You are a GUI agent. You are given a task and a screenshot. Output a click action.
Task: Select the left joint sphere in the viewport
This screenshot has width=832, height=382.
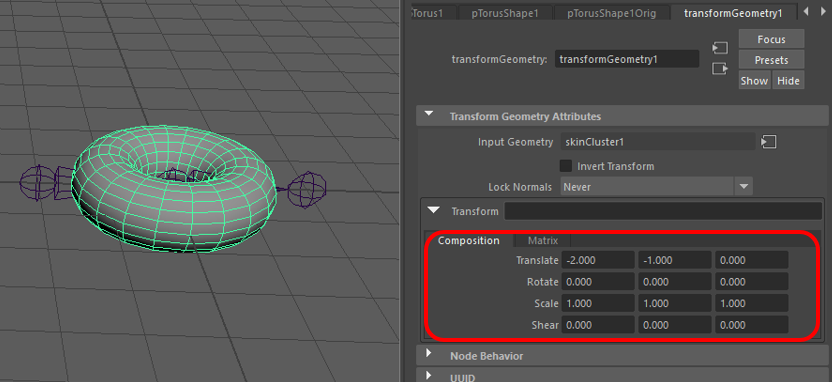(x=37, y=183)
